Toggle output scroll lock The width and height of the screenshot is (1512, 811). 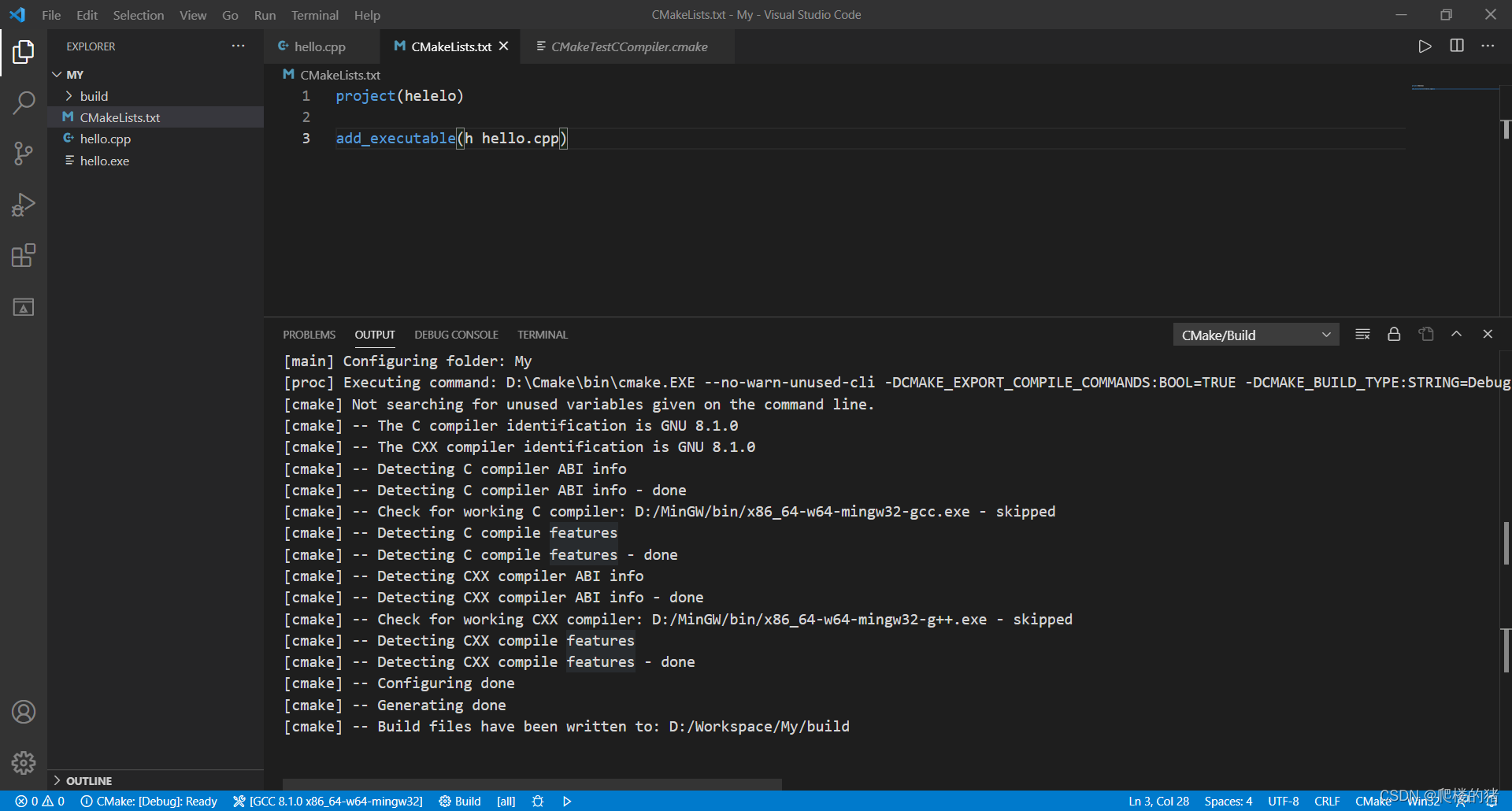coord(1394,335)
